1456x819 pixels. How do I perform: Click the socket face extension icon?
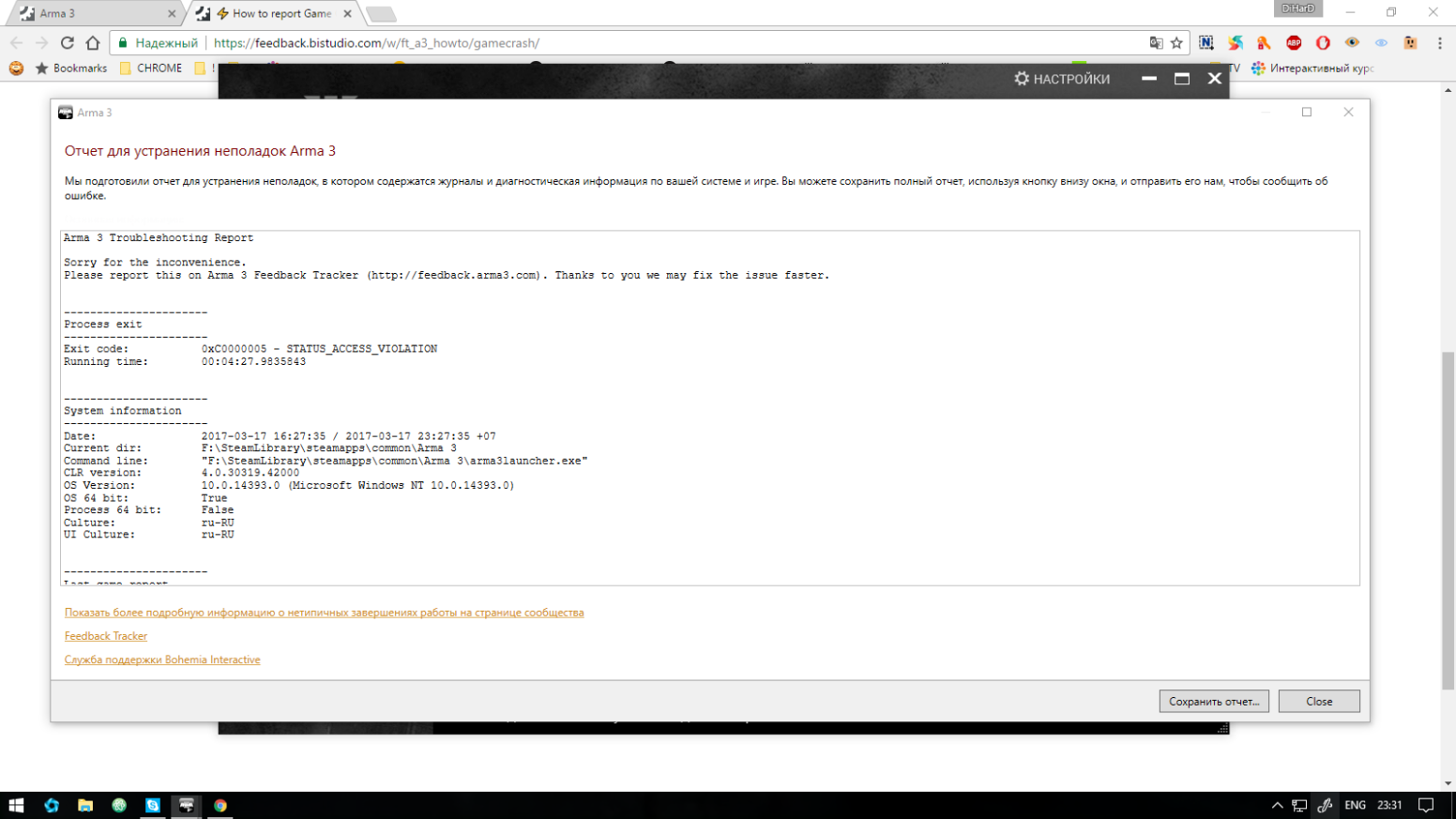point(1410,43)
